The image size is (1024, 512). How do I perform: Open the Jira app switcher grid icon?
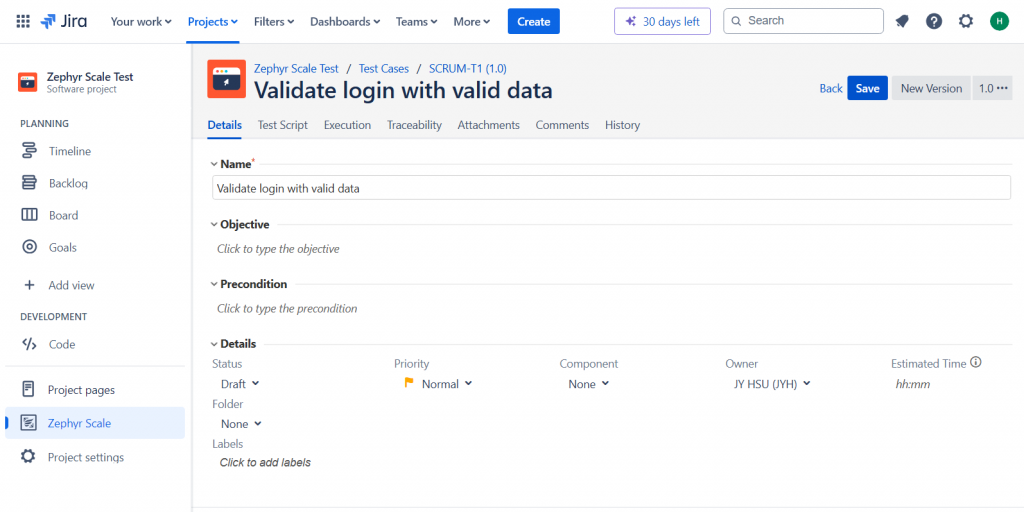pyautogui.click(x=23, y=21)
